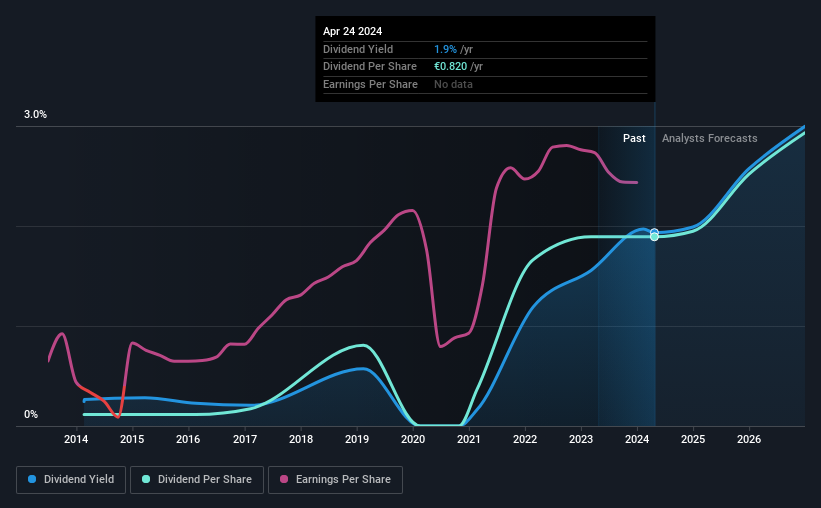Click the teal Dividend Per Share legend dot

click(146, 479)
